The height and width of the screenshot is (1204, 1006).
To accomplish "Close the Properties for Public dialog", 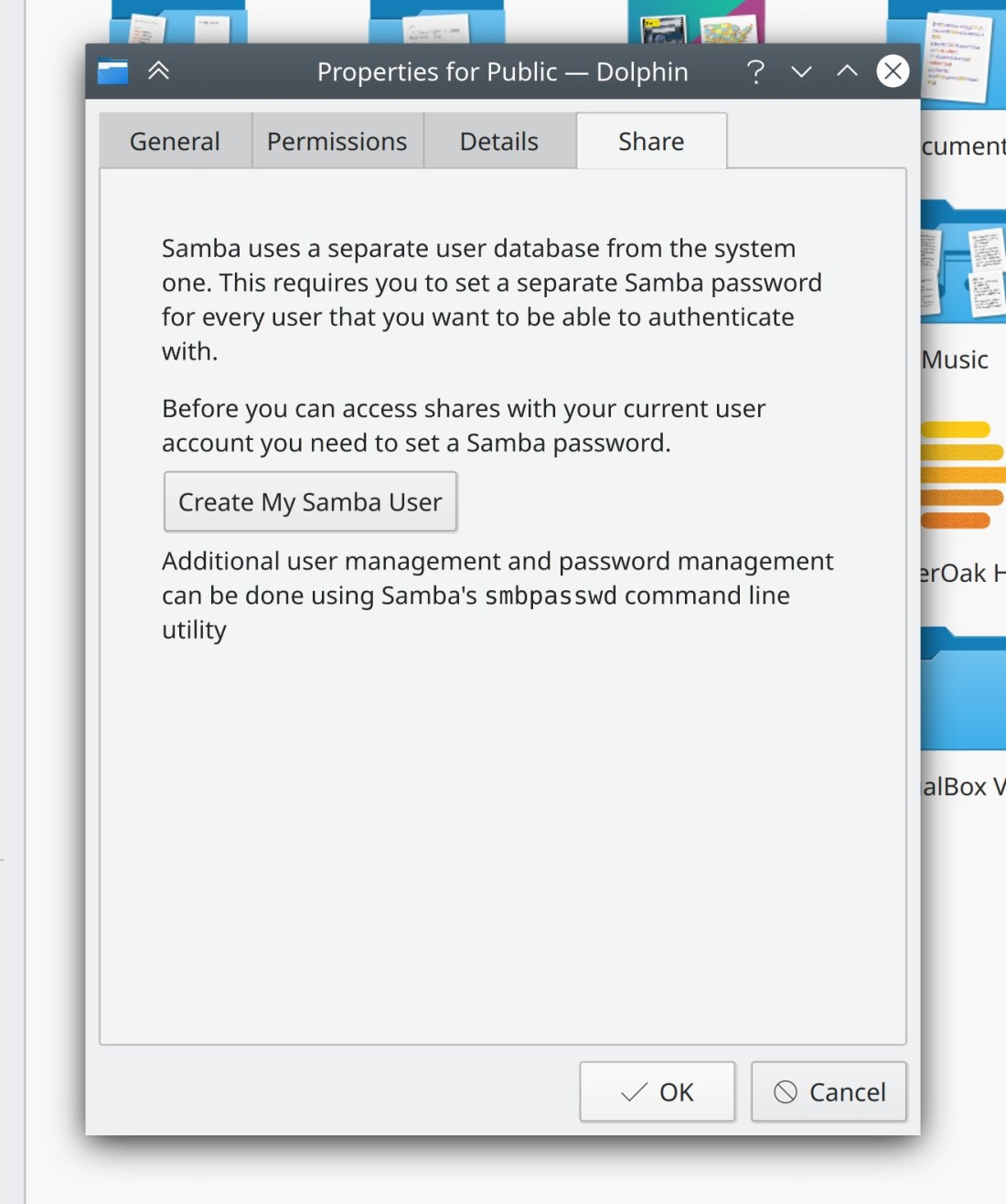I will (893, 71).
